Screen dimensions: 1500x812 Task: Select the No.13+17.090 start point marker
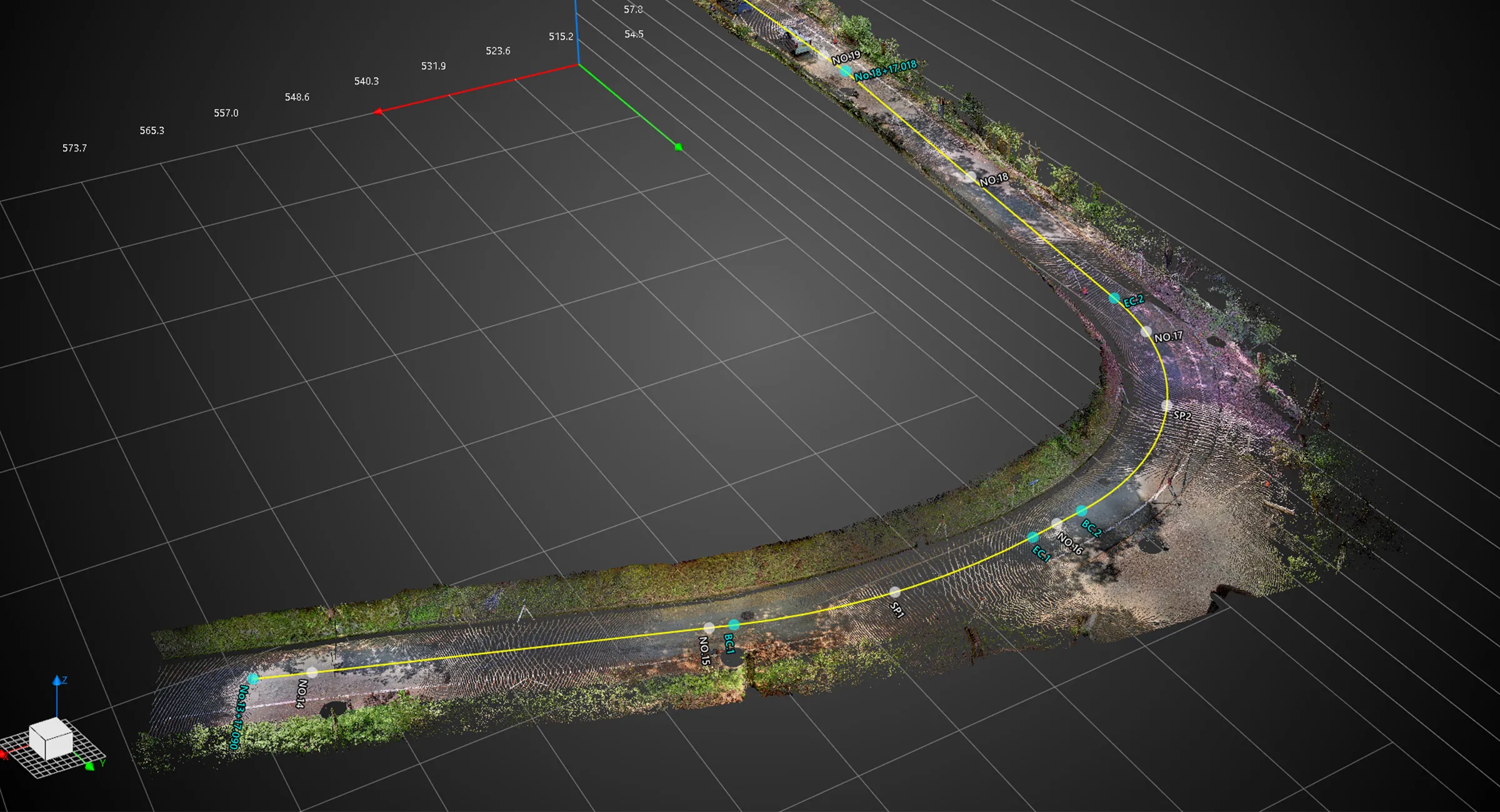click(x=253, y=678)
